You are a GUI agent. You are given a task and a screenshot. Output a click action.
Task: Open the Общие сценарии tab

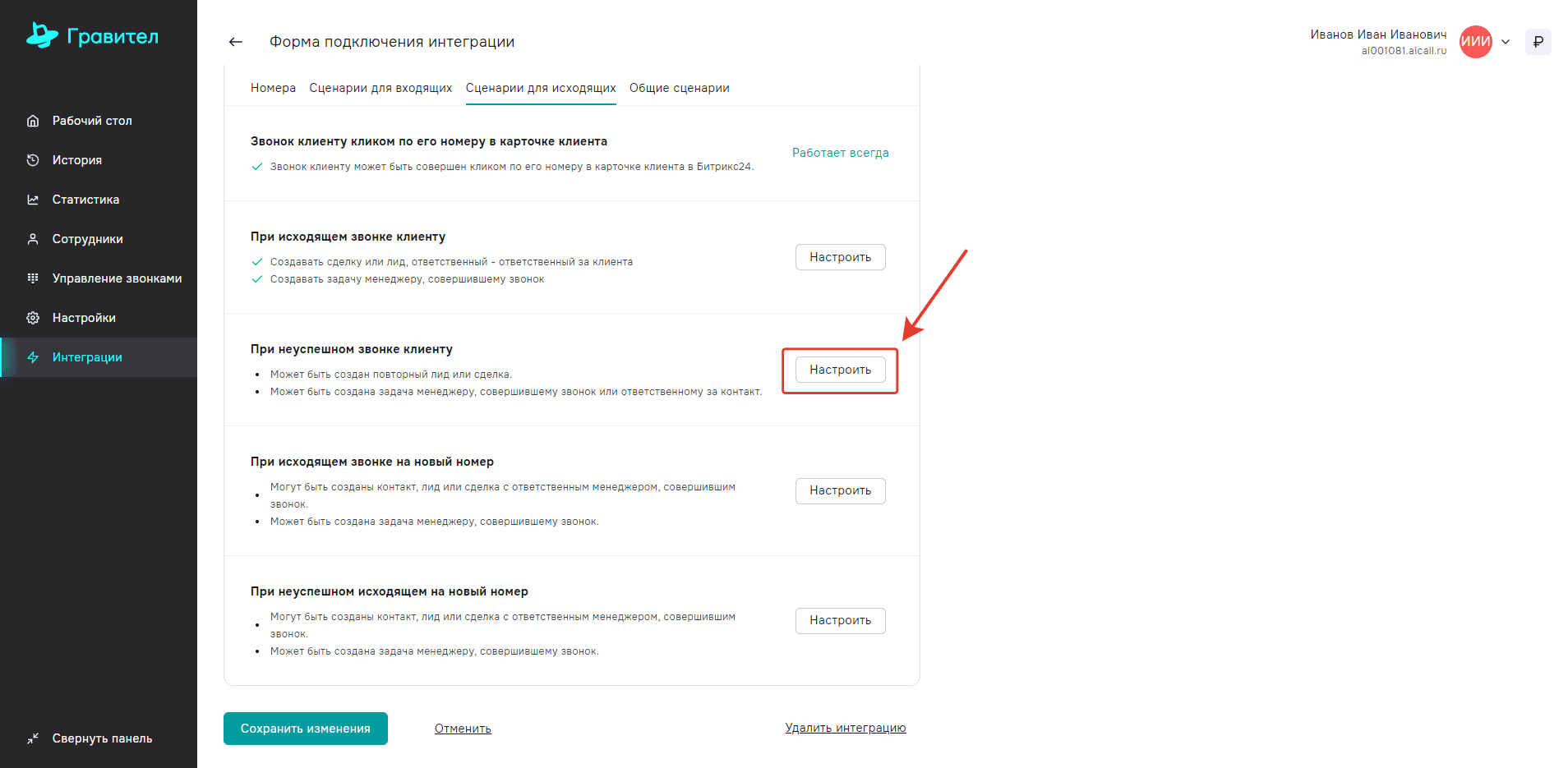point(679,88)
